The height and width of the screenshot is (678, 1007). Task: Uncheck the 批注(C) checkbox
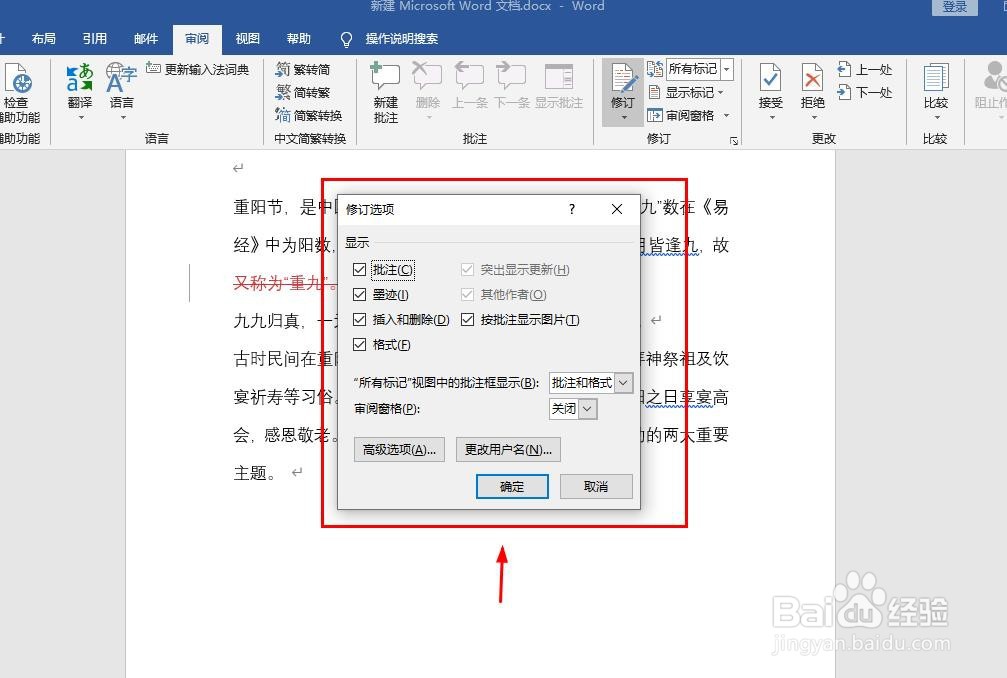[359, 269]
